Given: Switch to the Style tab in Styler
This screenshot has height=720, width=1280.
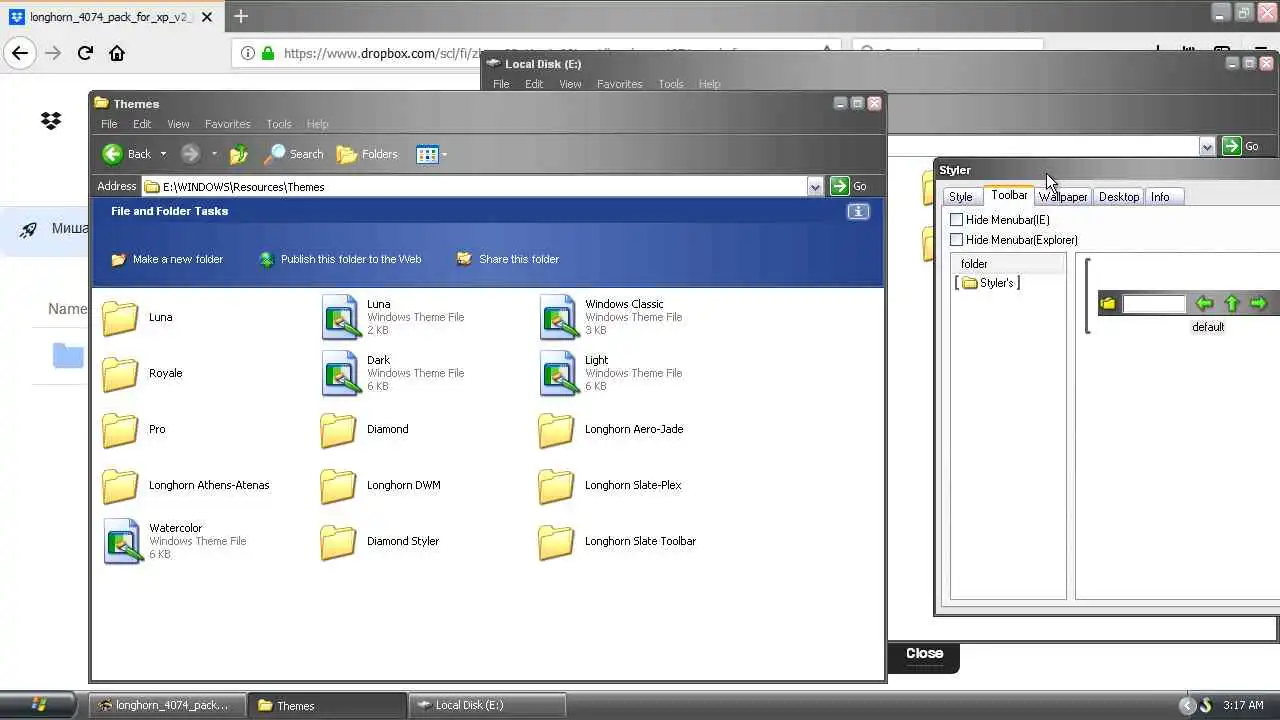Looking at the screenshot, I should coord(961,197).
